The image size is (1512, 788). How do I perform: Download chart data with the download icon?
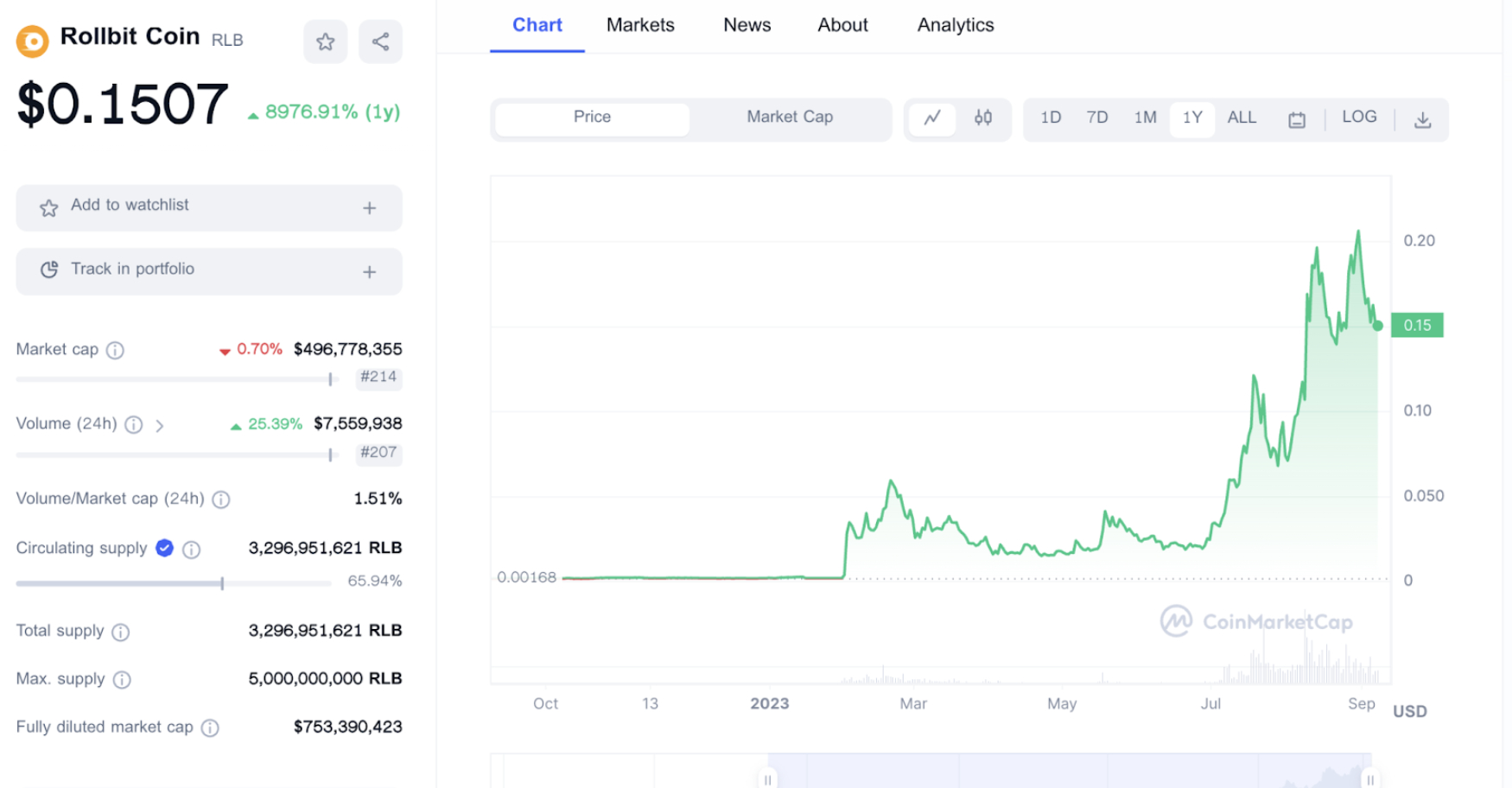(1422, 120)
